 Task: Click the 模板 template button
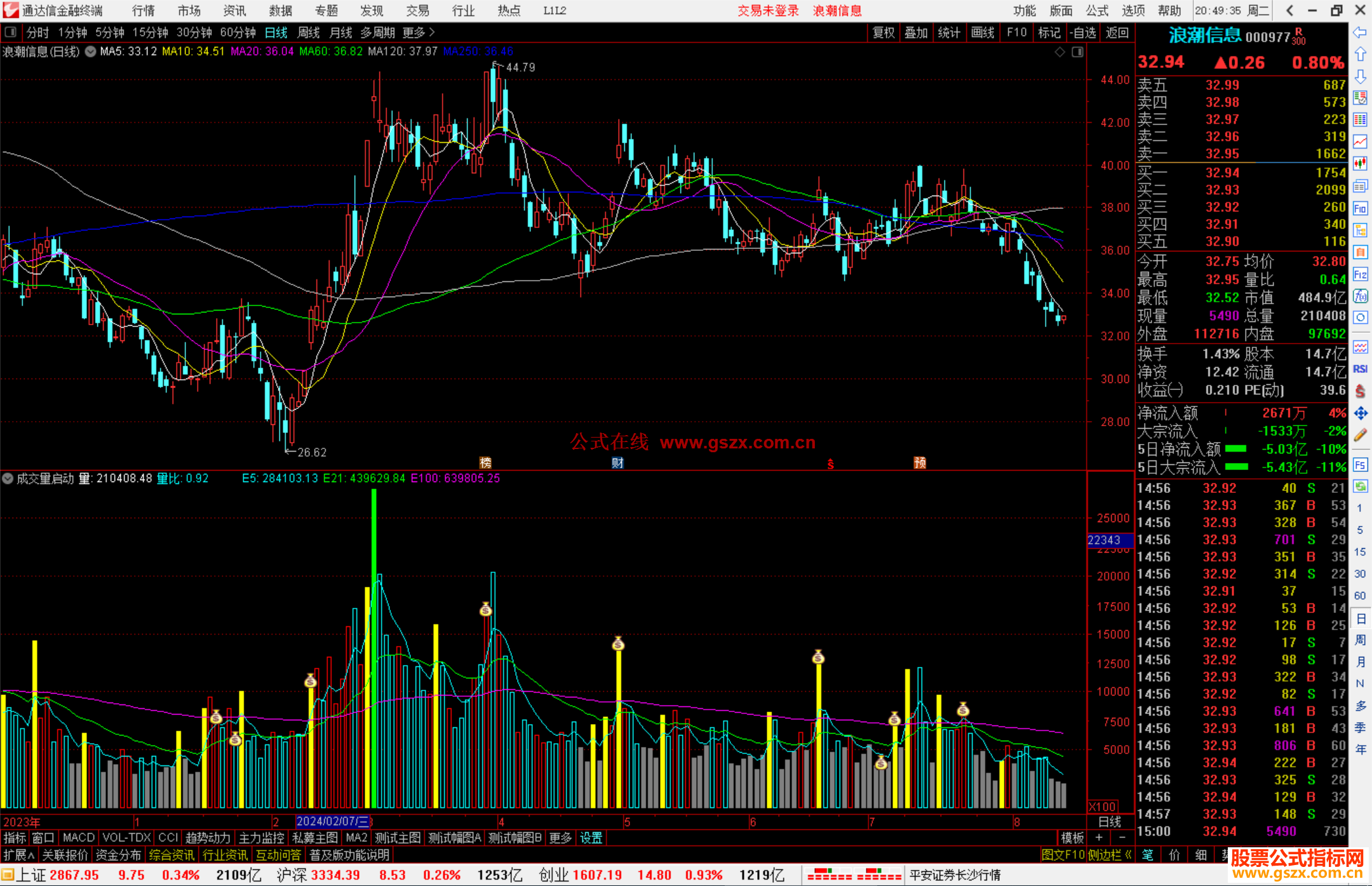(x=1072, y=838)
